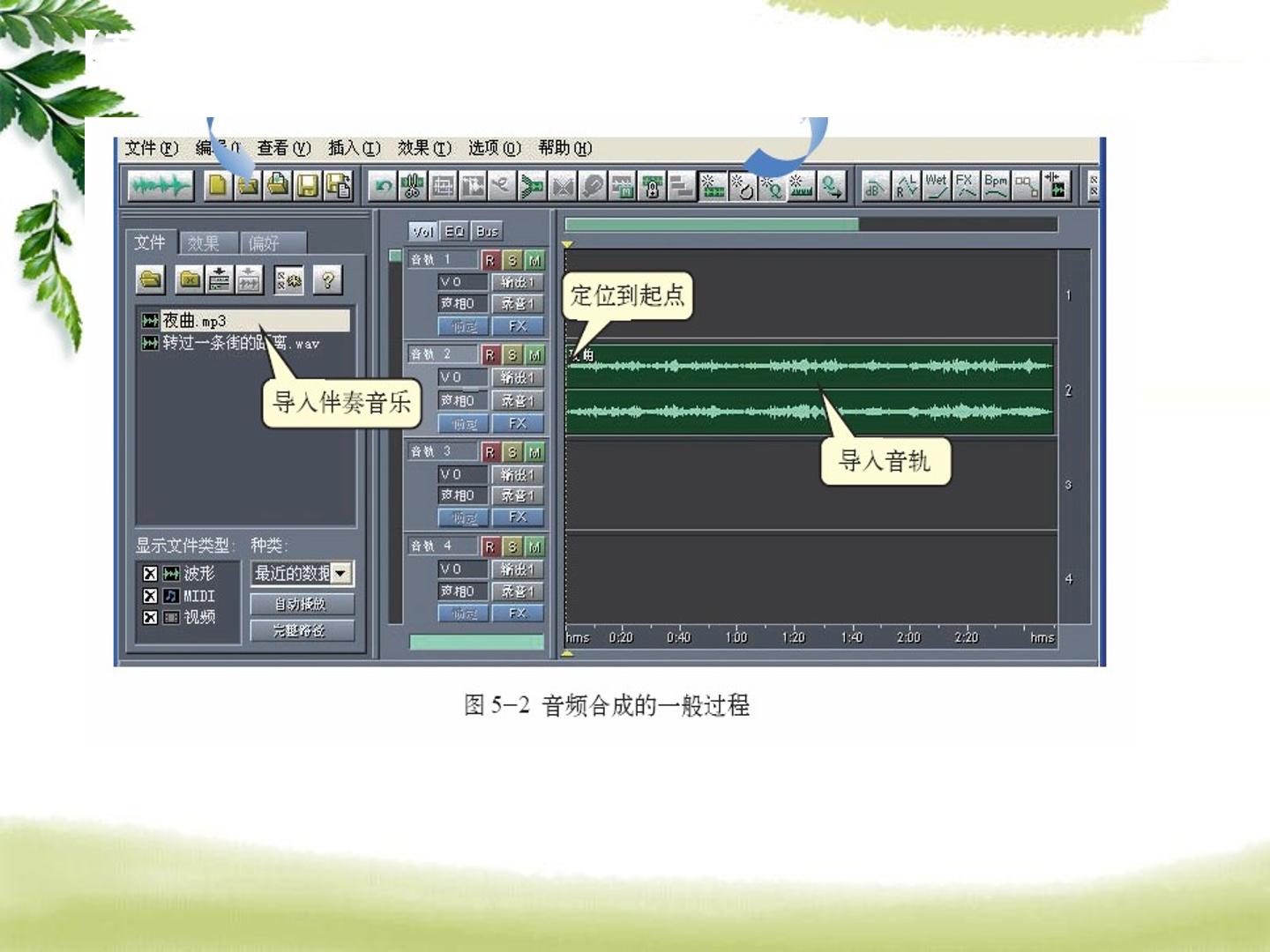This screenshot has width=1270, height=952.
Task: Open the 最近的数据 sort dropdown
Action: (302, 573)
